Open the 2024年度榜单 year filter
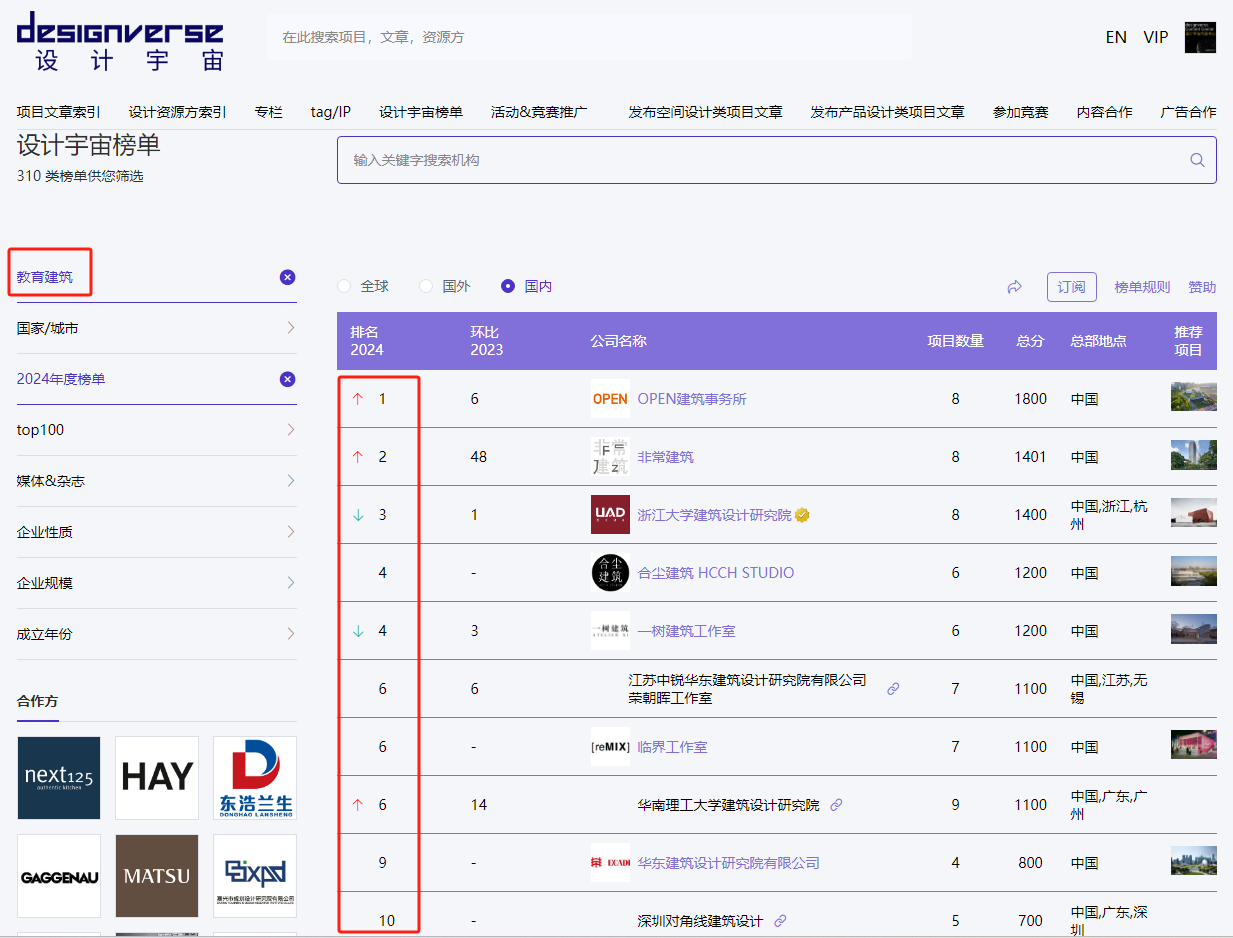This screenshot has height=938, width=1233. [x=61, y=379]
